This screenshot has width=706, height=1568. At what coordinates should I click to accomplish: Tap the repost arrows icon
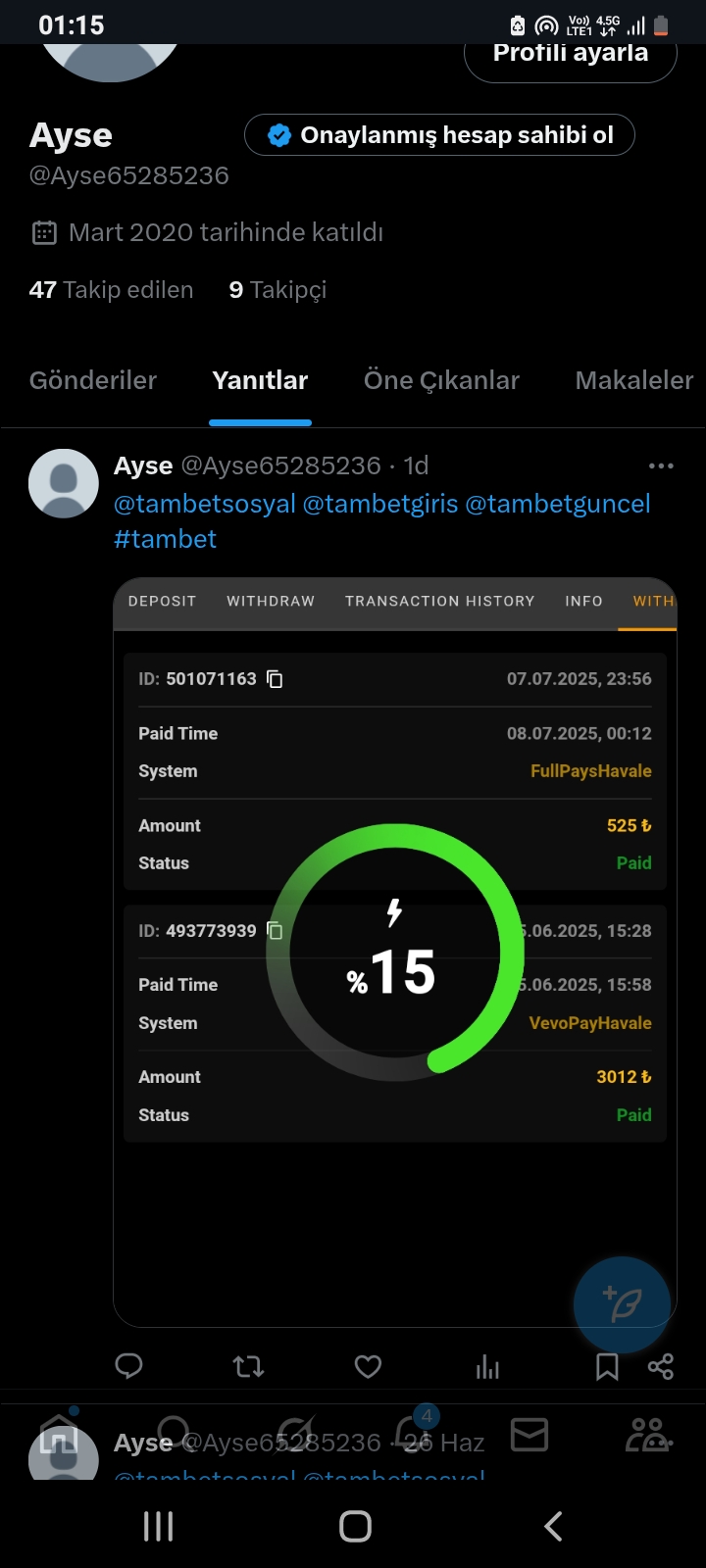248,1366
